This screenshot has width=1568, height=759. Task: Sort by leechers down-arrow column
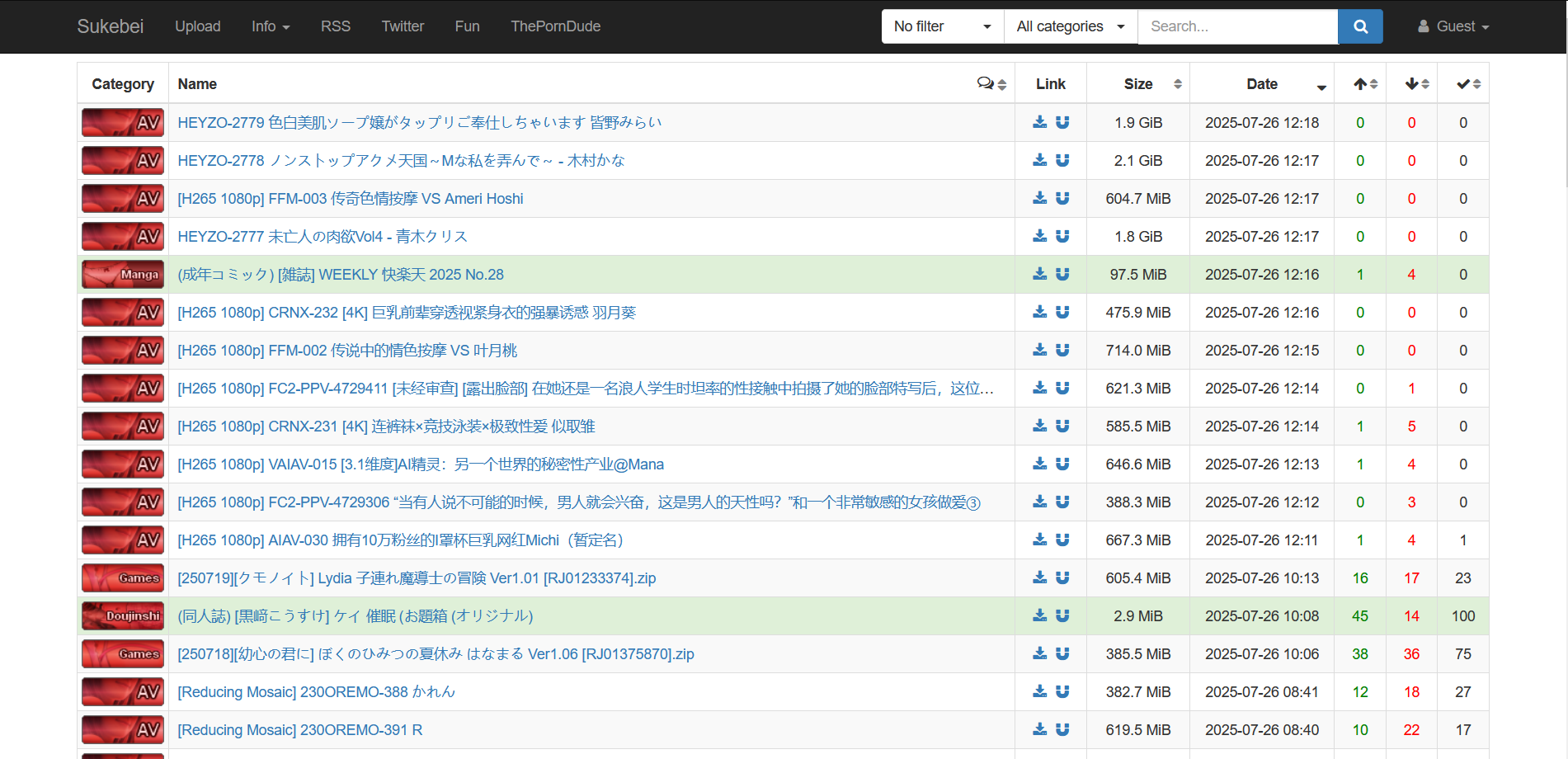(1417, 83)
